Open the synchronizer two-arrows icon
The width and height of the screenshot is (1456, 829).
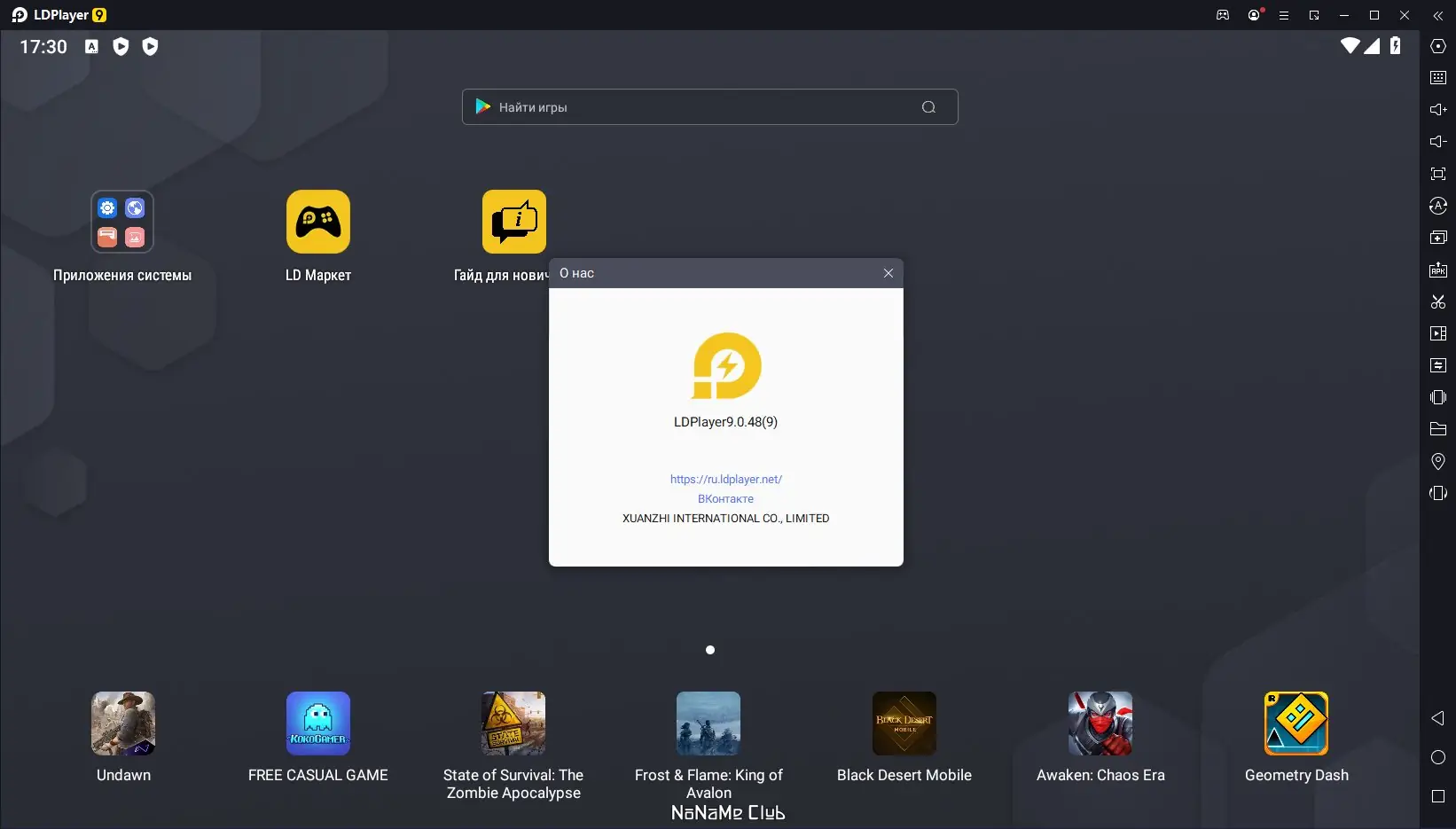pos(1438,365)
